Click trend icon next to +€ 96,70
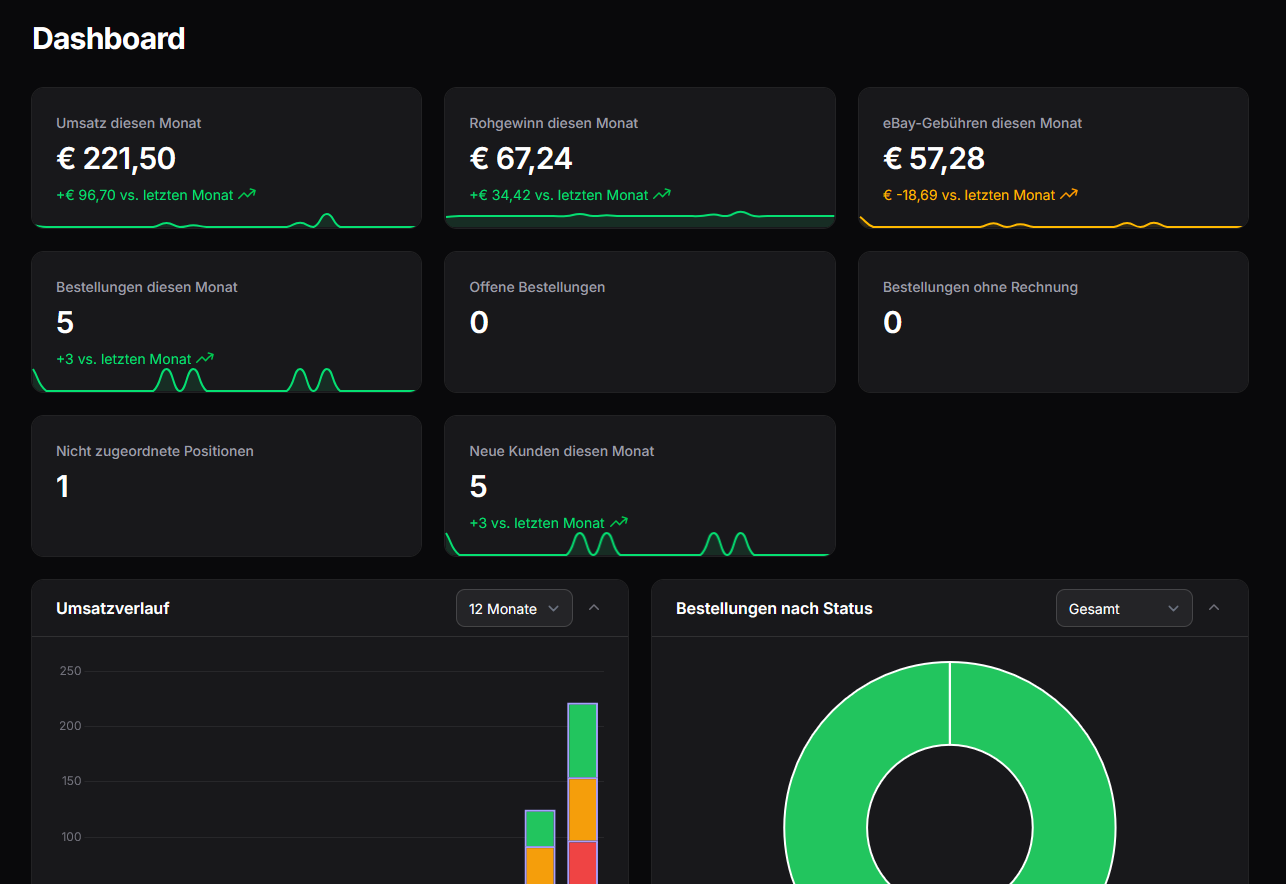The image size is (1286, 884). pyautogui.click(x=247, y=194)
